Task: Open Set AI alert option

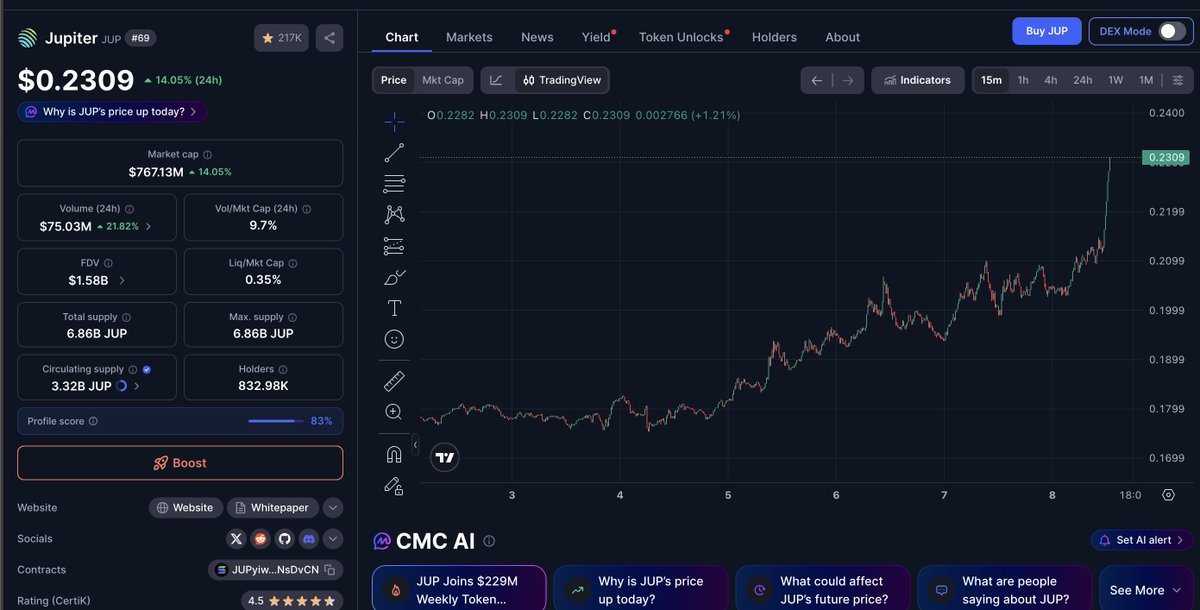Action: coord(1142,540)
